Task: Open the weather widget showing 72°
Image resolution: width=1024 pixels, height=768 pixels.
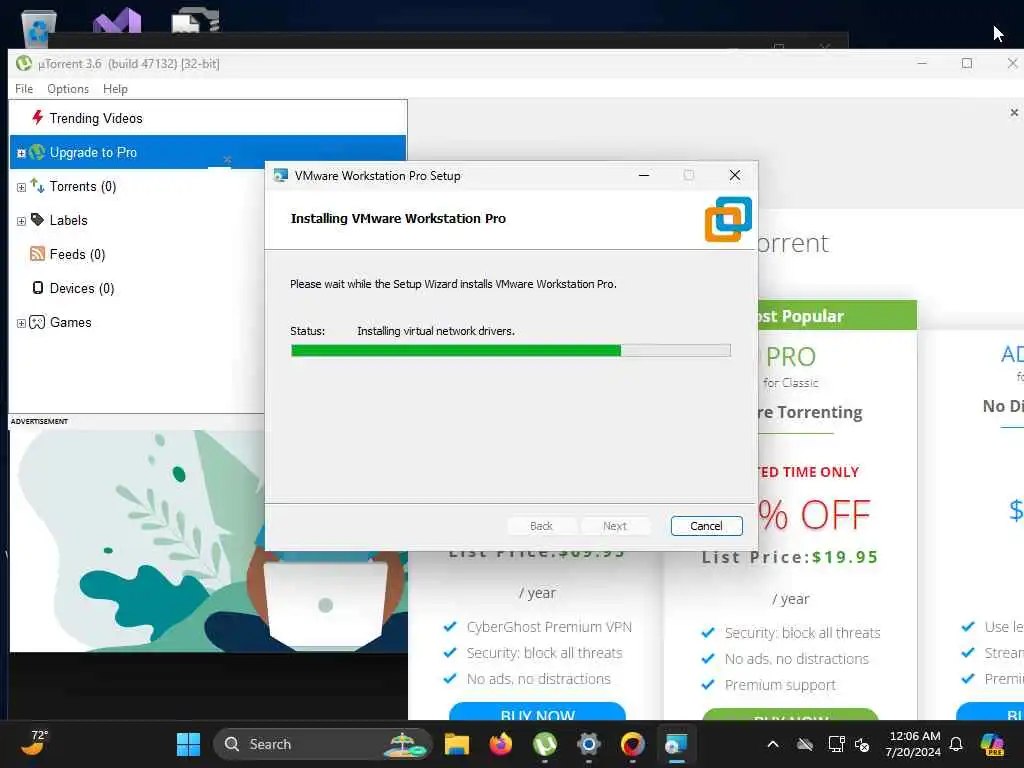Action: pos(34,743)
